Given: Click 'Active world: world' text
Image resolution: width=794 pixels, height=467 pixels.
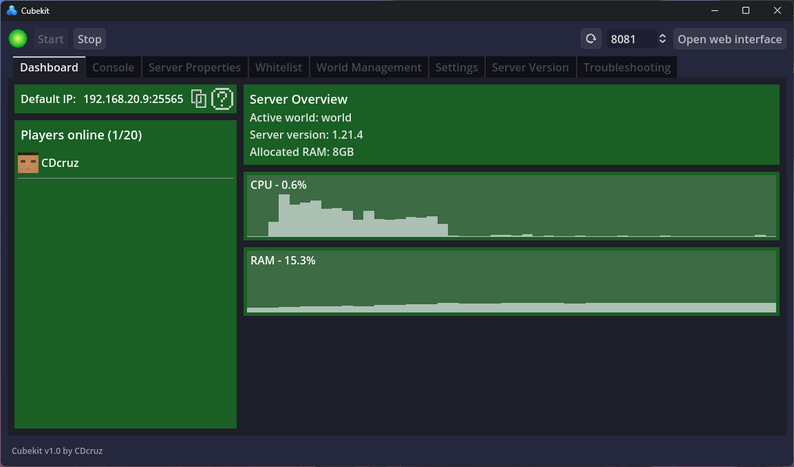Looking at the screenshot, I should click(300, 118).
